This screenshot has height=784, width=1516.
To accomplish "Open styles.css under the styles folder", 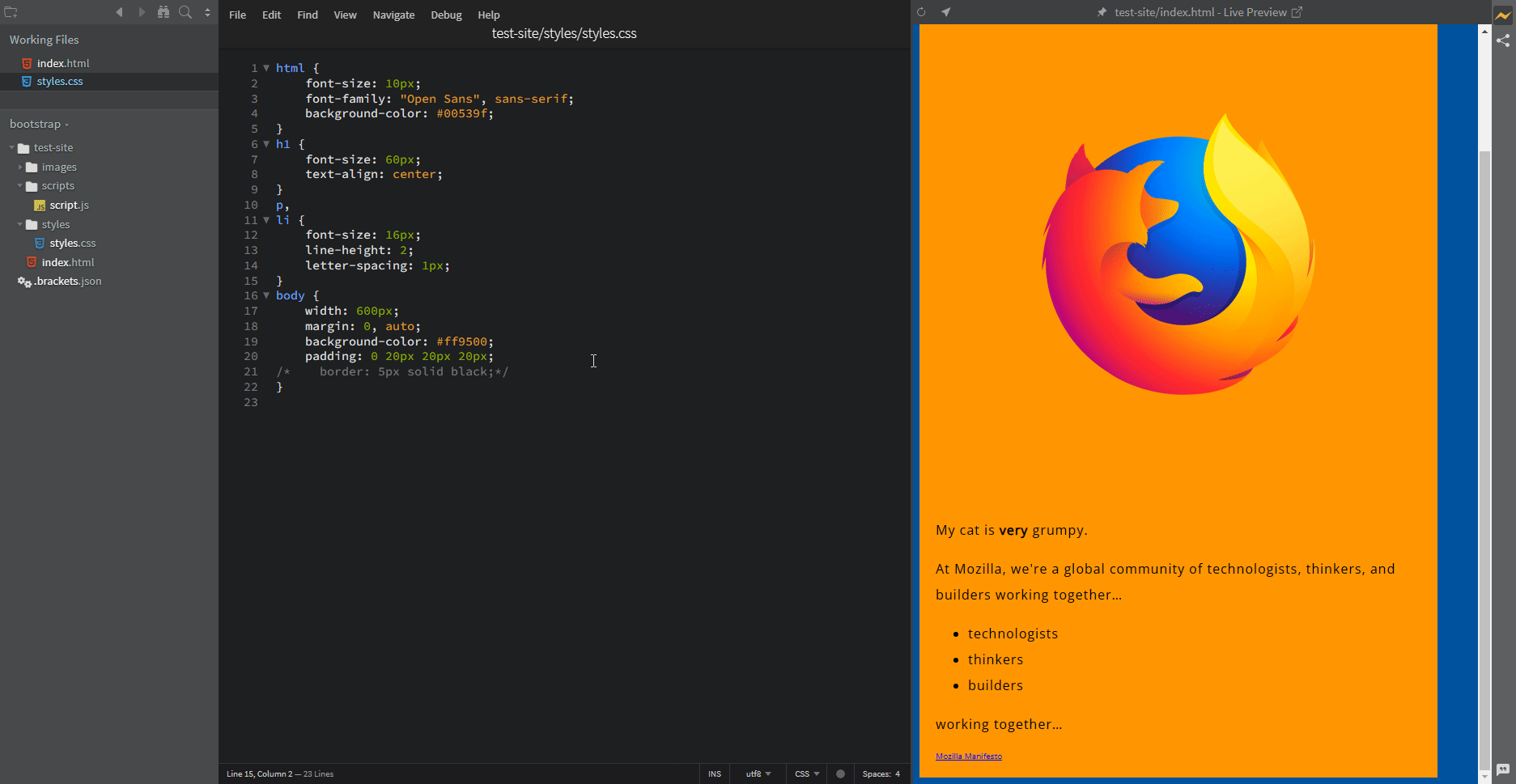I will pyautogui.click(x=73, y=244).
